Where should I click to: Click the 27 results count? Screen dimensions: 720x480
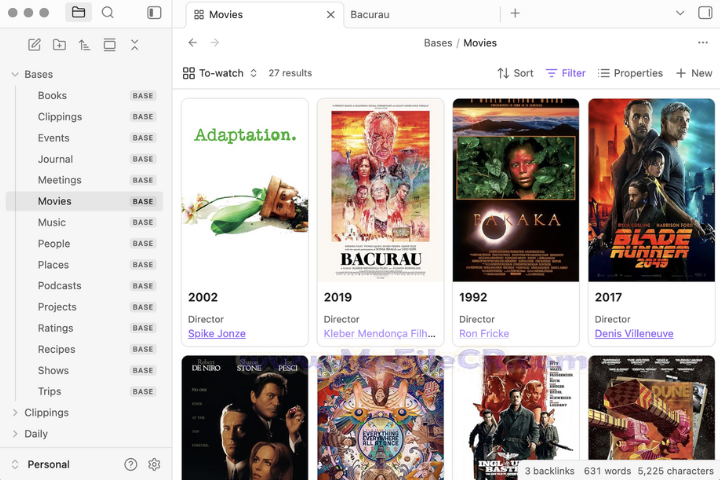pos(290,73)
